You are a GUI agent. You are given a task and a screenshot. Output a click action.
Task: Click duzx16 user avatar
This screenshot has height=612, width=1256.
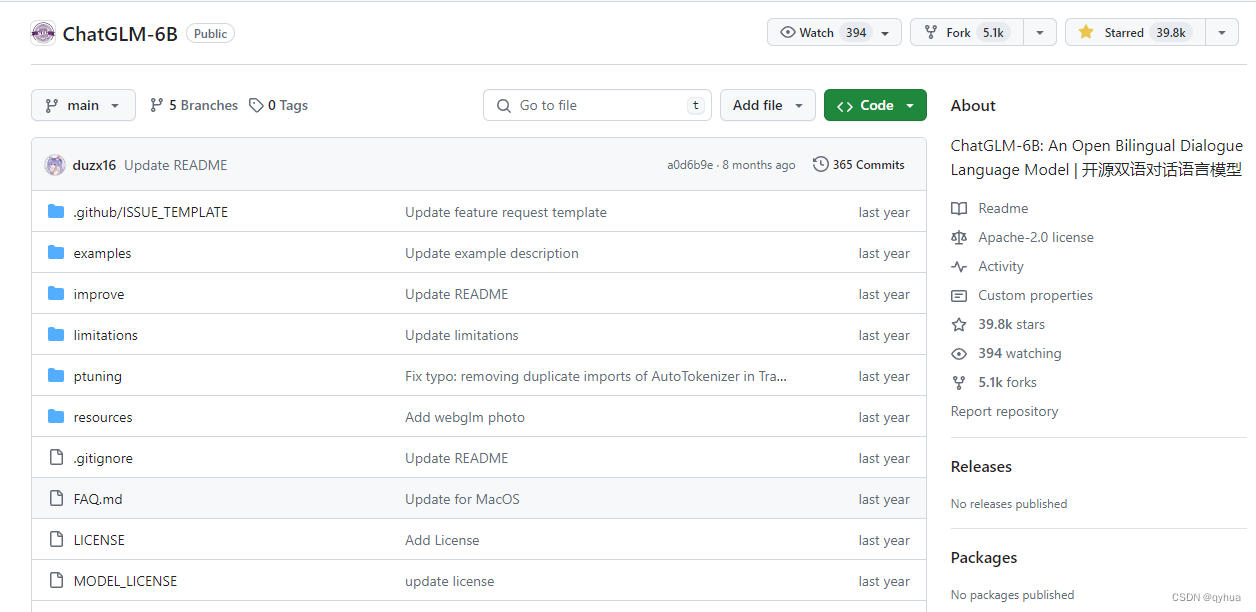point(55,165)
